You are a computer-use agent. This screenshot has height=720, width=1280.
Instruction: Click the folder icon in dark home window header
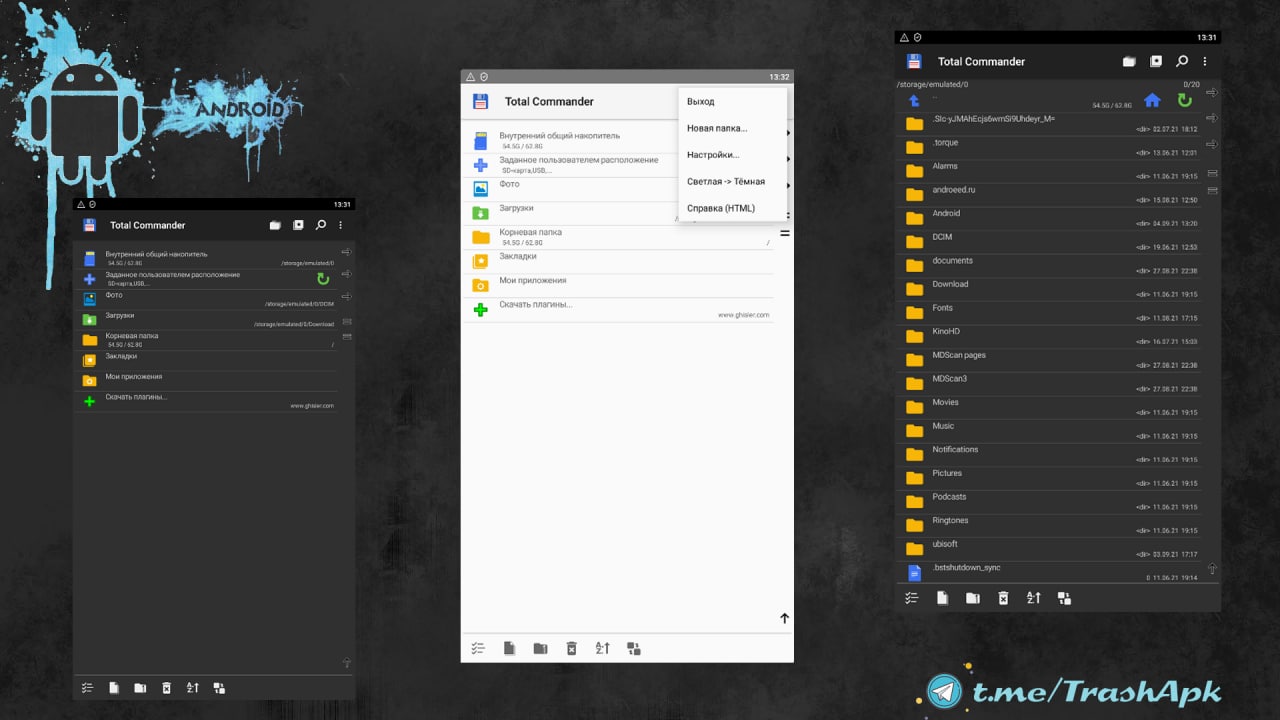275,225
